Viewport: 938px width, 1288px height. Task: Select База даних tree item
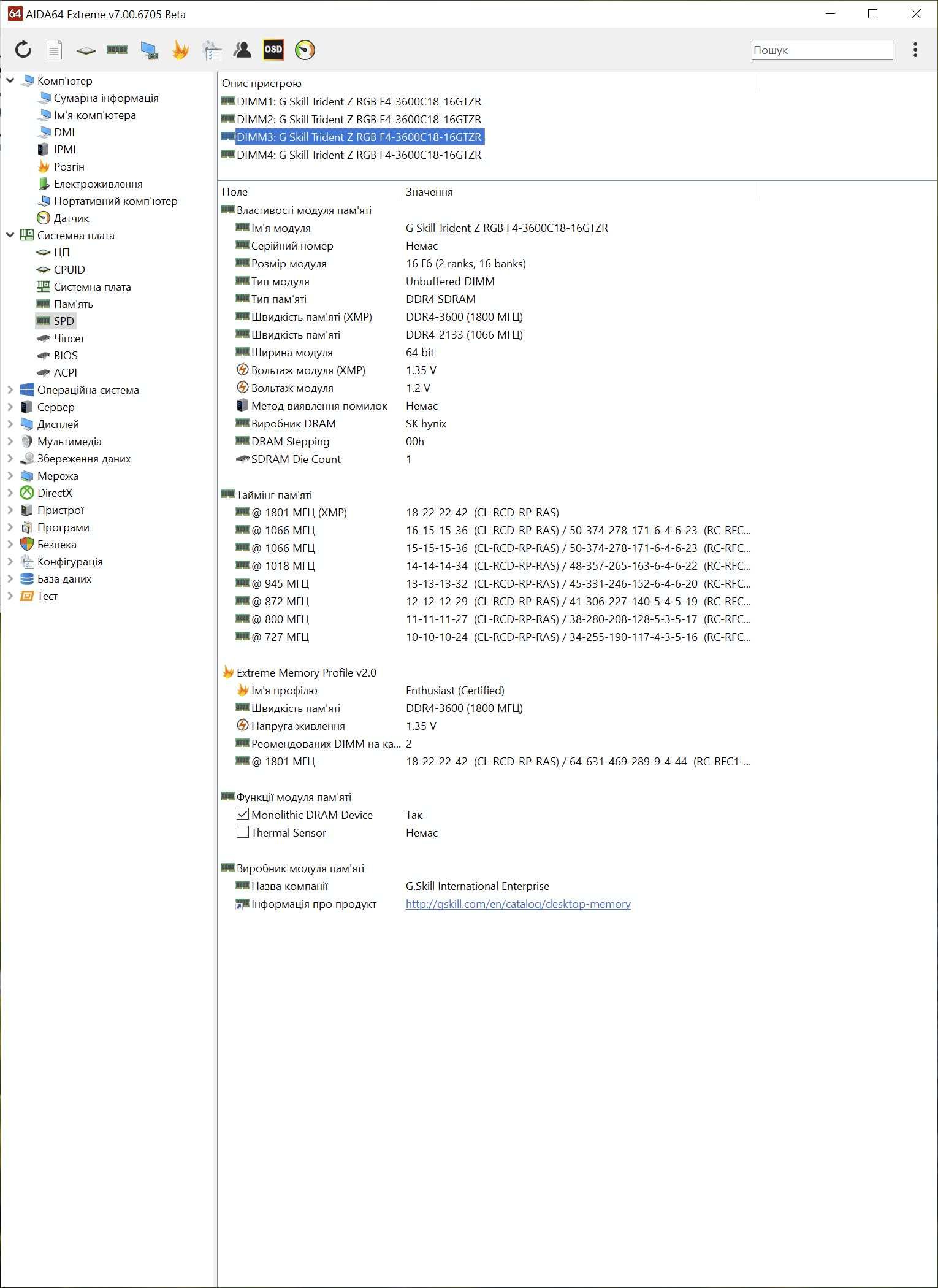(64, 579)
